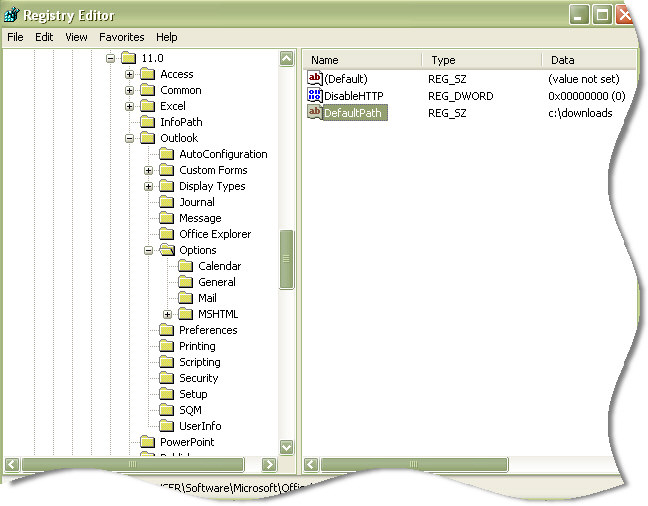This screenshot has width=648, height=506.
Task: Select the Setup key label
Action: [193, 394]
